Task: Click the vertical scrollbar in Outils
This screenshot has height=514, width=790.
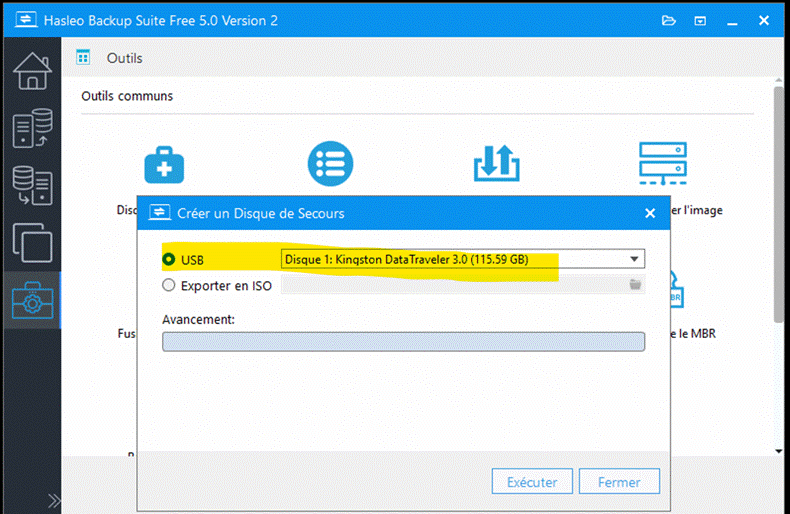Action: pyautogui.click(x=779, y=204)
